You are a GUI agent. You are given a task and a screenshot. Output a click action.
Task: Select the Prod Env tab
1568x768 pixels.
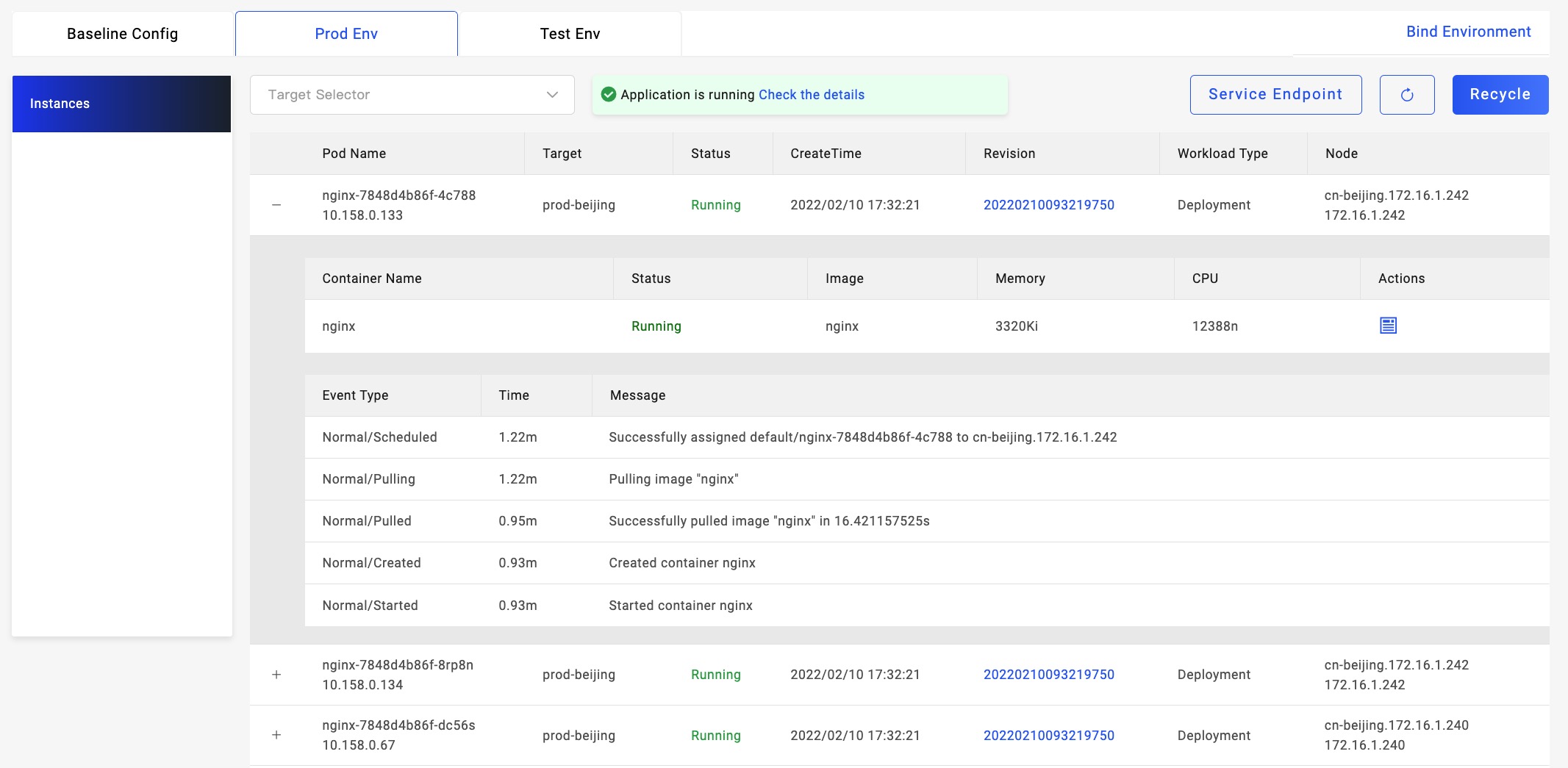[346, 34]
